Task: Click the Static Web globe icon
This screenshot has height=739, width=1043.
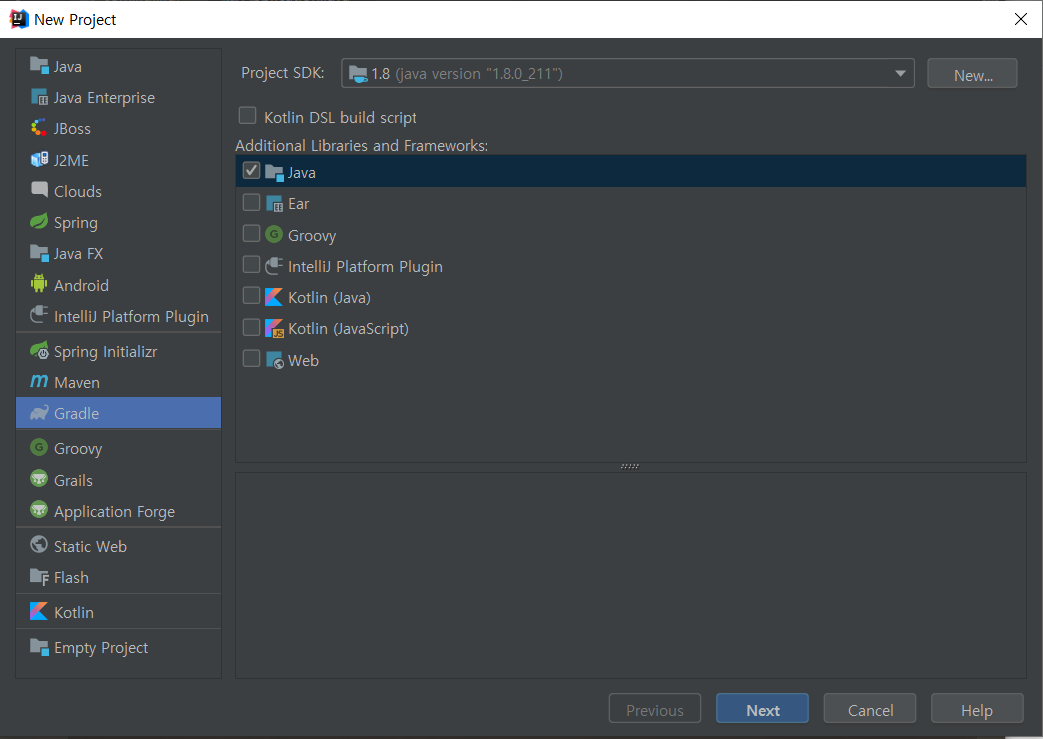Action: click(x=39, y=545)
